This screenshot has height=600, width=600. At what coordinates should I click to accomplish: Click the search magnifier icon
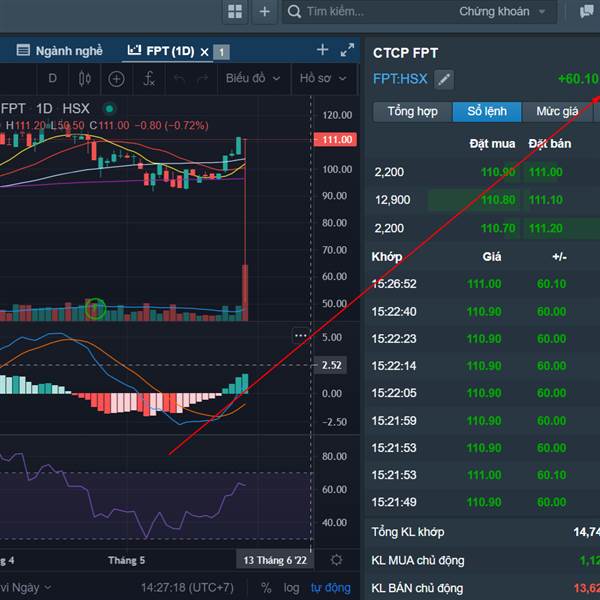[x=294, y=11]
